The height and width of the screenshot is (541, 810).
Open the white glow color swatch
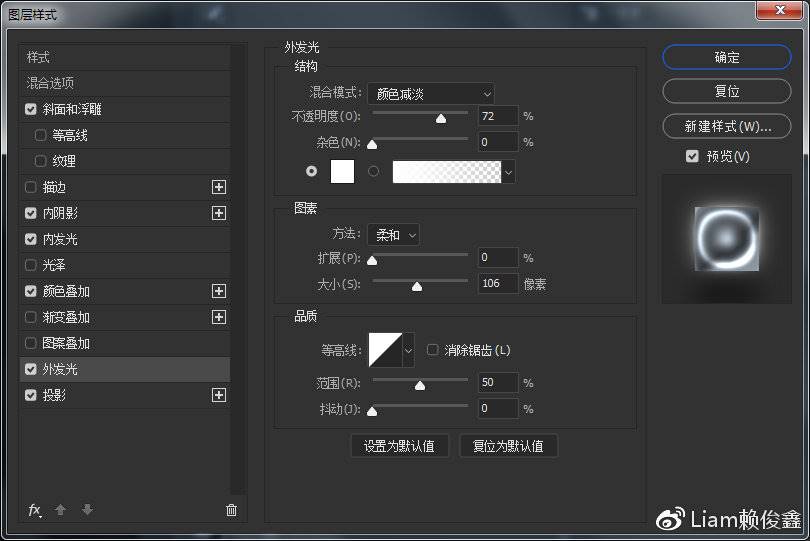[342, 172]
